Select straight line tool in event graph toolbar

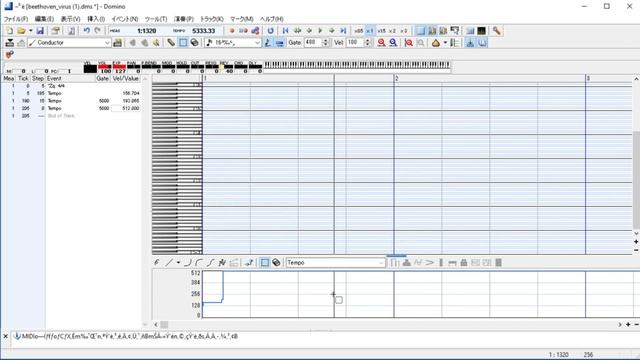(169, 262)
